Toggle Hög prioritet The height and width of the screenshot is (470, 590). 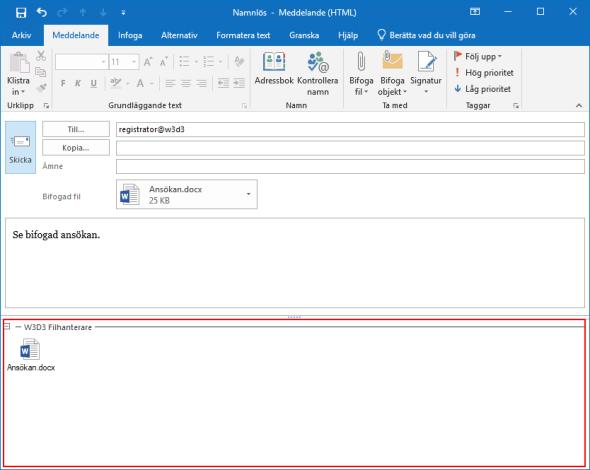tap(484, 73)
